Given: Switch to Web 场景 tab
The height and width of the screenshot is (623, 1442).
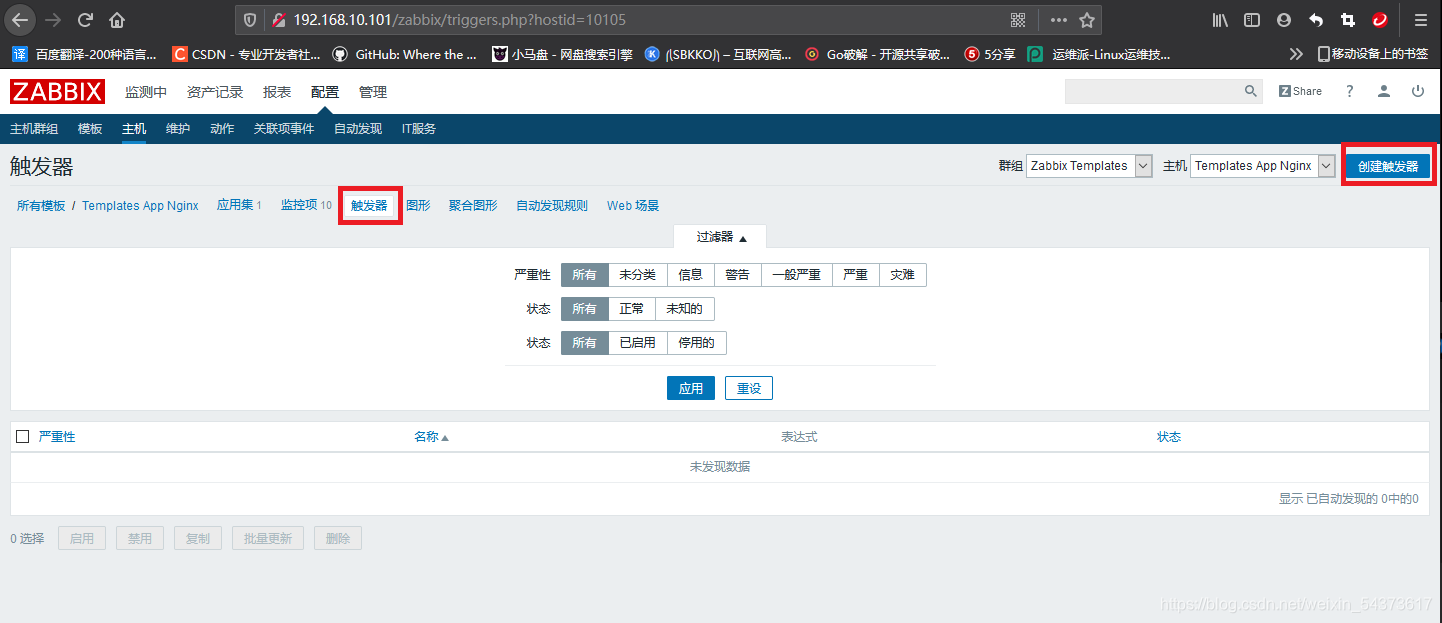Looking at the screenshot, I should click(x=633, y=206).
